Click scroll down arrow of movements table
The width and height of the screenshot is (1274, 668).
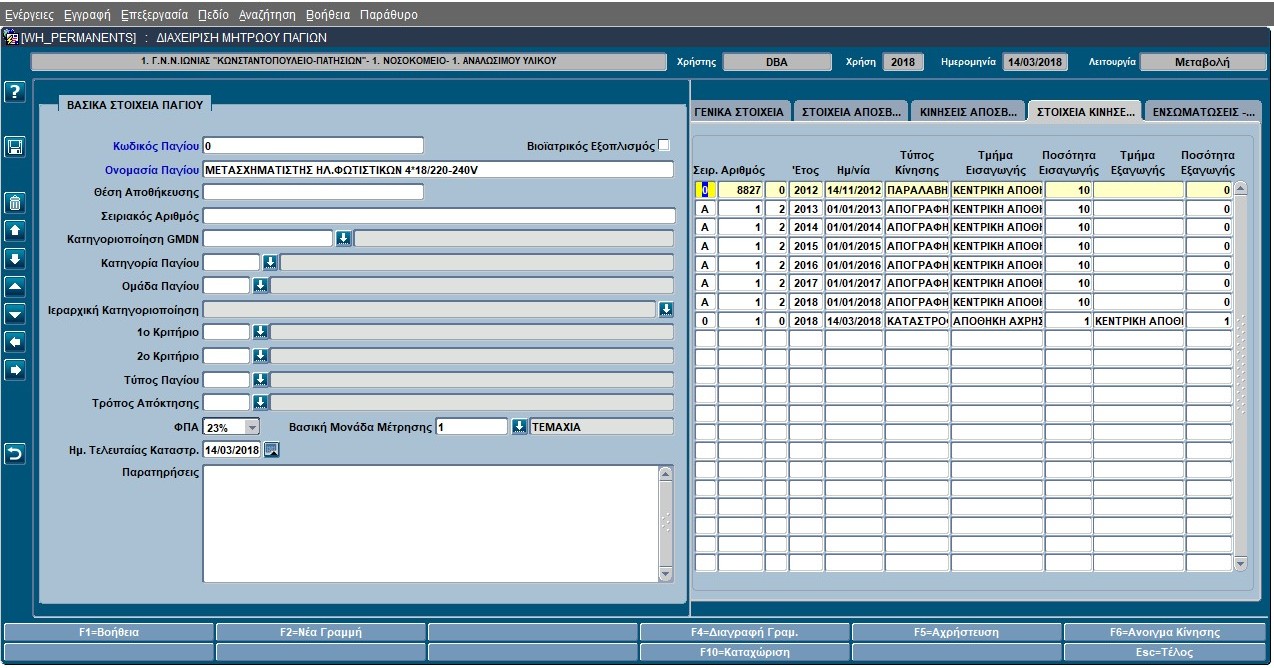[x=1241, y=564]
